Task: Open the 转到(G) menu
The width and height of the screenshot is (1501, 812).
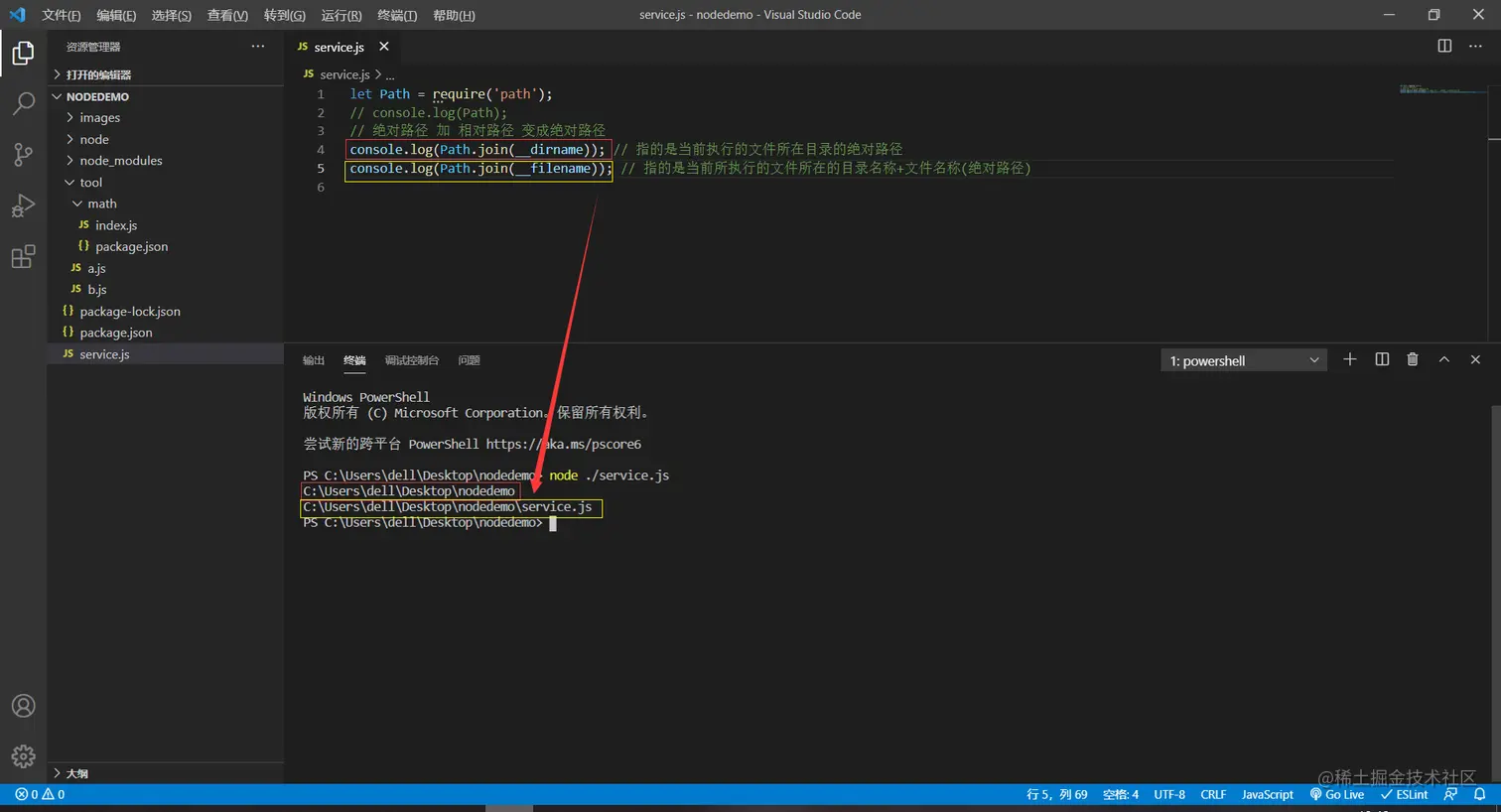Action: point(285,15)
